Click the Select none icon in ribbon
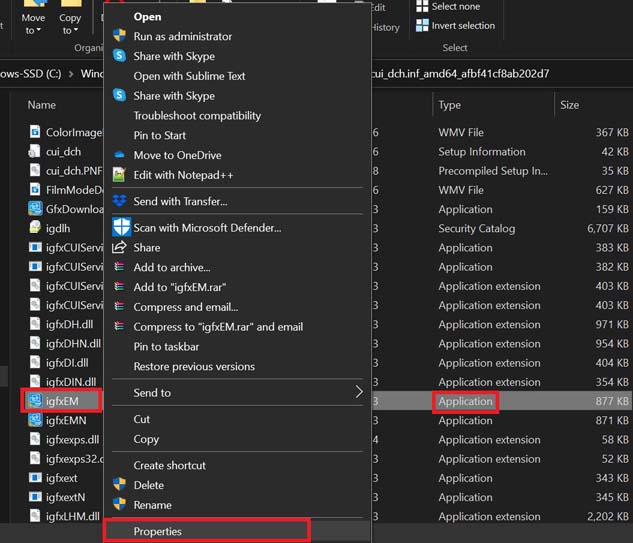 [x=422, y=6]
